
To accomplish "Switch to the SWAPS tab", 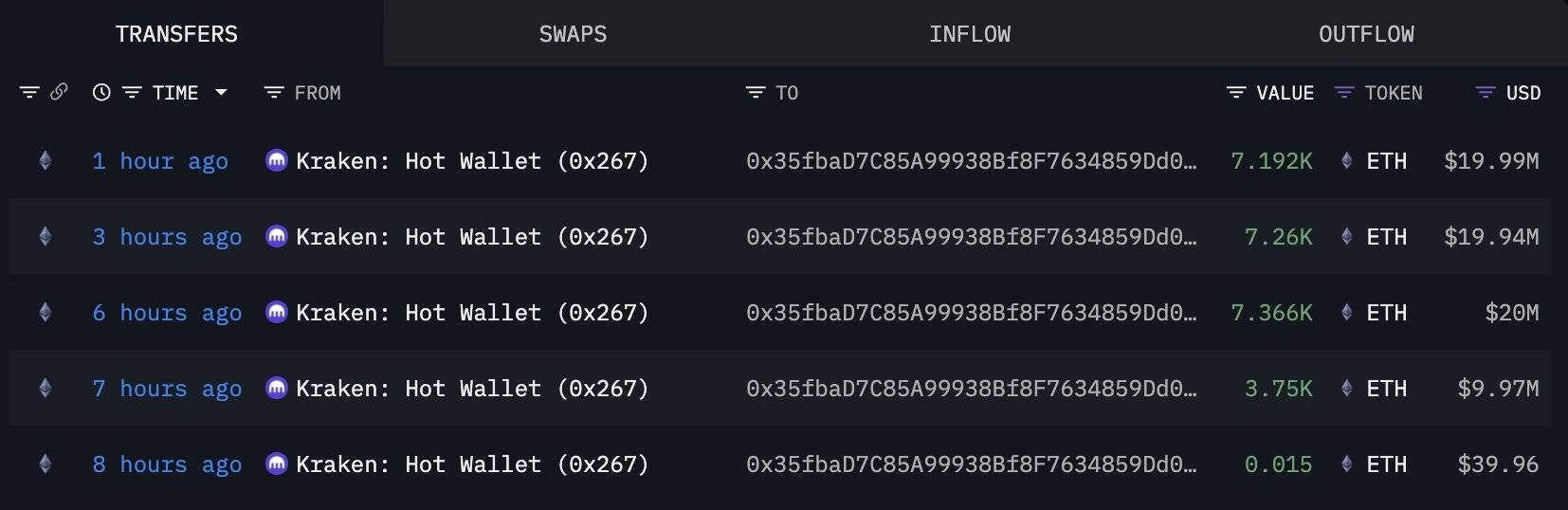I will click(x=573, y=34).
